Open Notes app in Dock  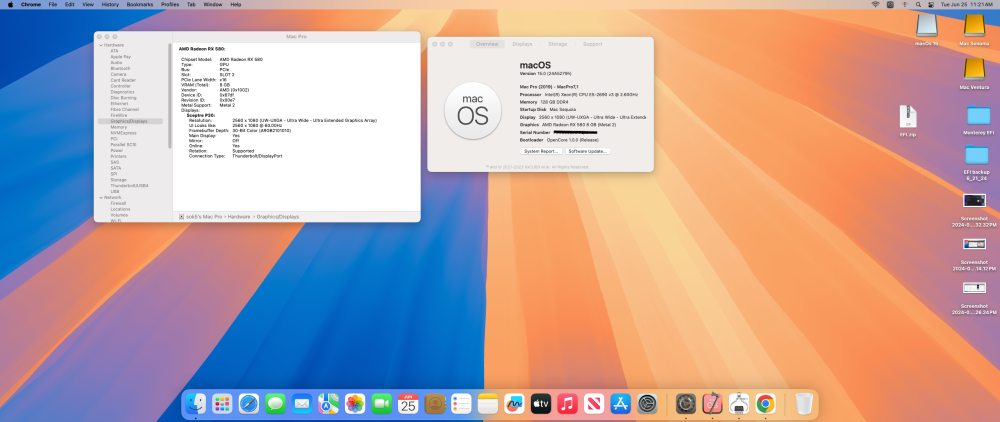[488, 403]
